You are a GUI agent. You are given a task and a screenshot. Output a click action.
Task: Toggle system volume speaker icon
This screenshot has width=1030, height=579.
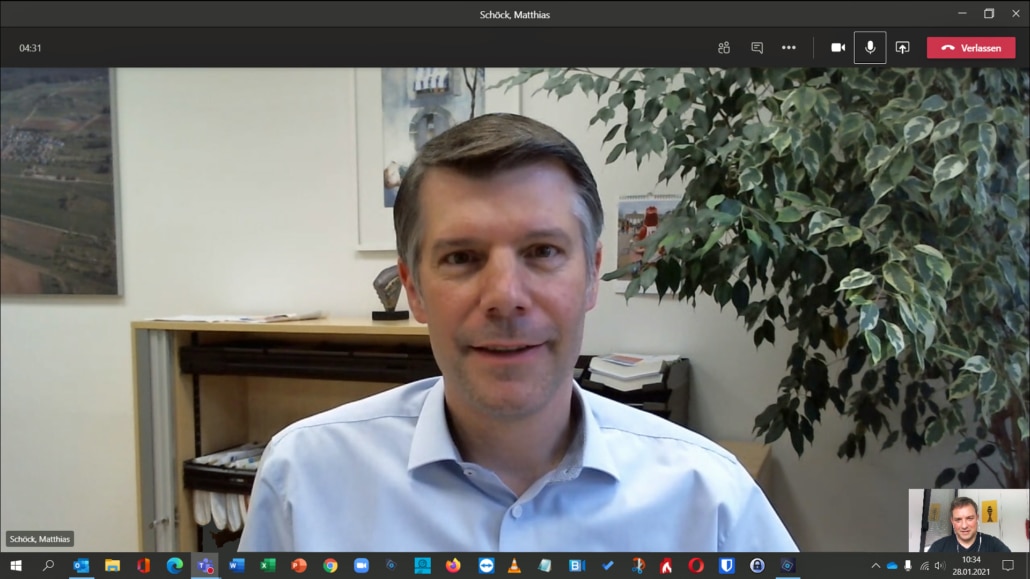click(x=939, y=565)
